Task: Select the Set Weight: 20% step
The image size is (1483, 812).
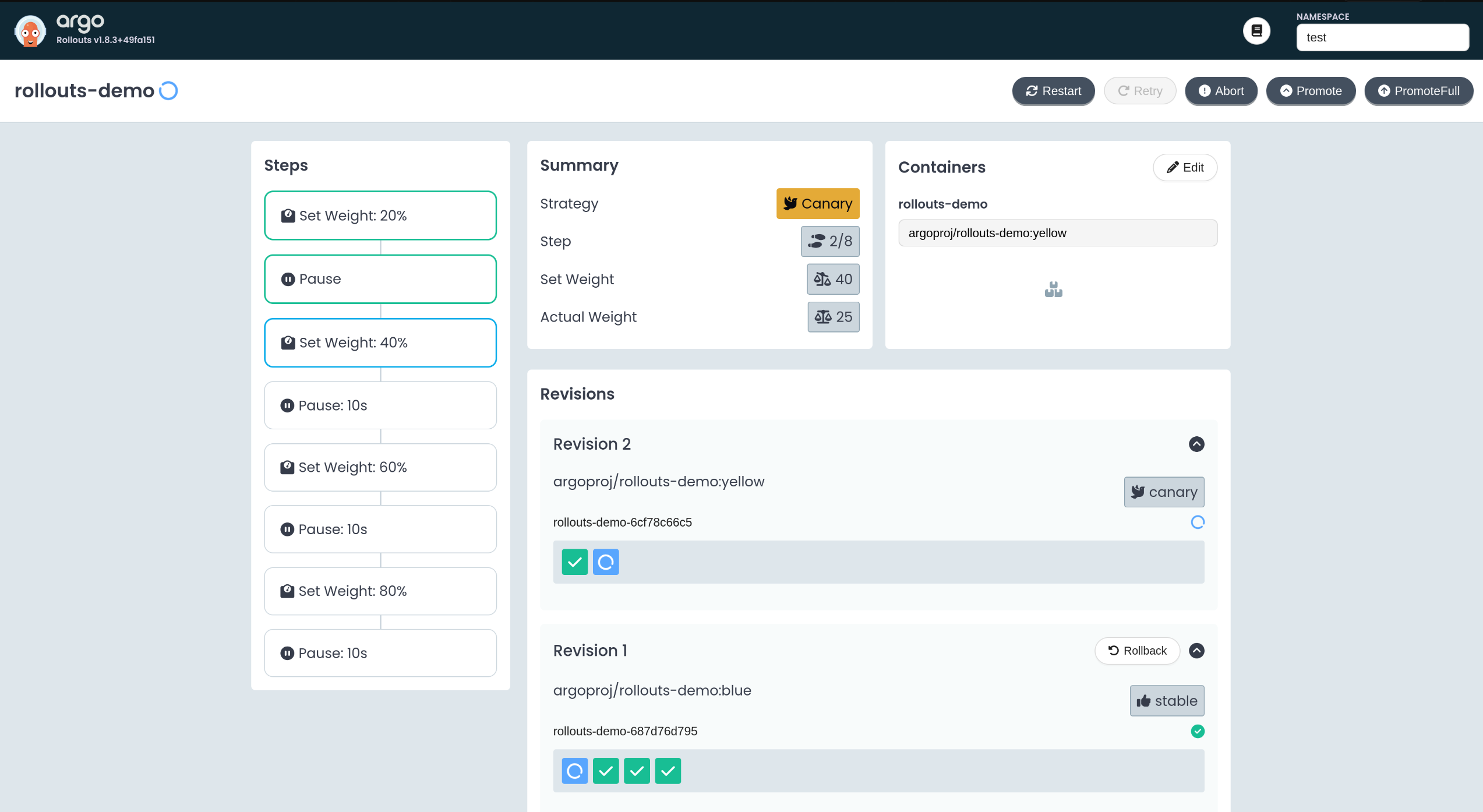Action: (x=380, y=216)
